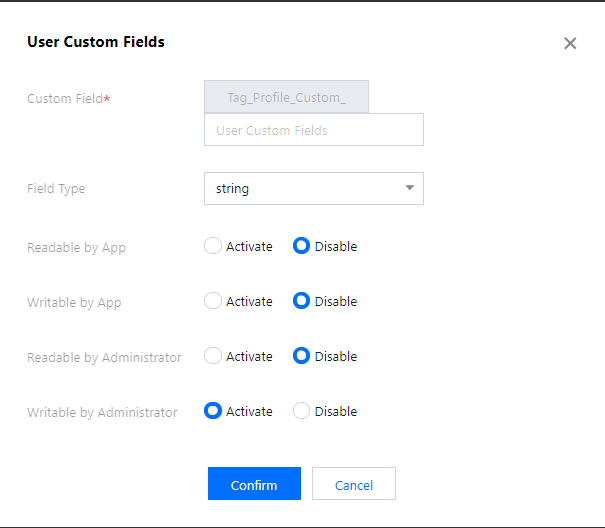The width and height of the screenshot is (605, 528).
Task: Open the Field Type string dropdown
Action: click(x=314, y=188)
